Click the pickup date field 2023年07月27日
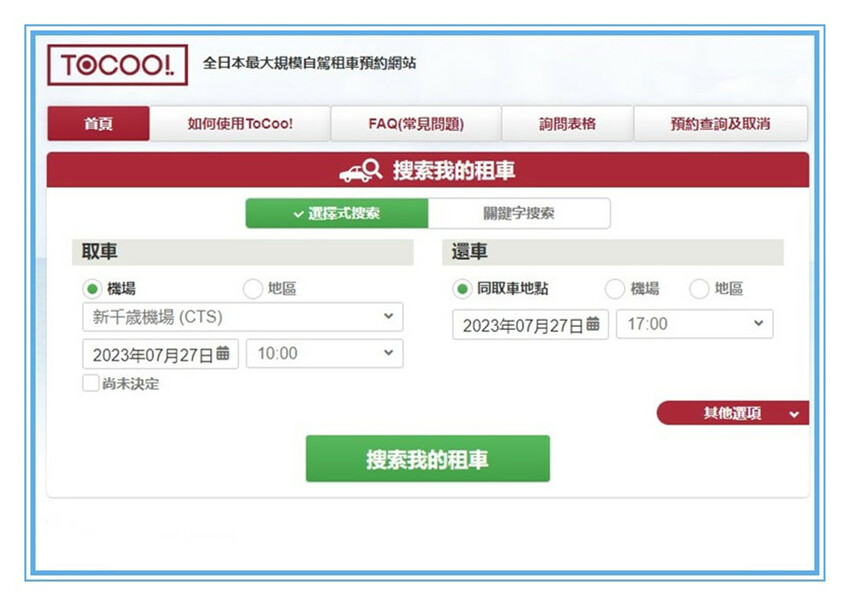The width and height of the screenshot is (850, 606). click(152, 354)
